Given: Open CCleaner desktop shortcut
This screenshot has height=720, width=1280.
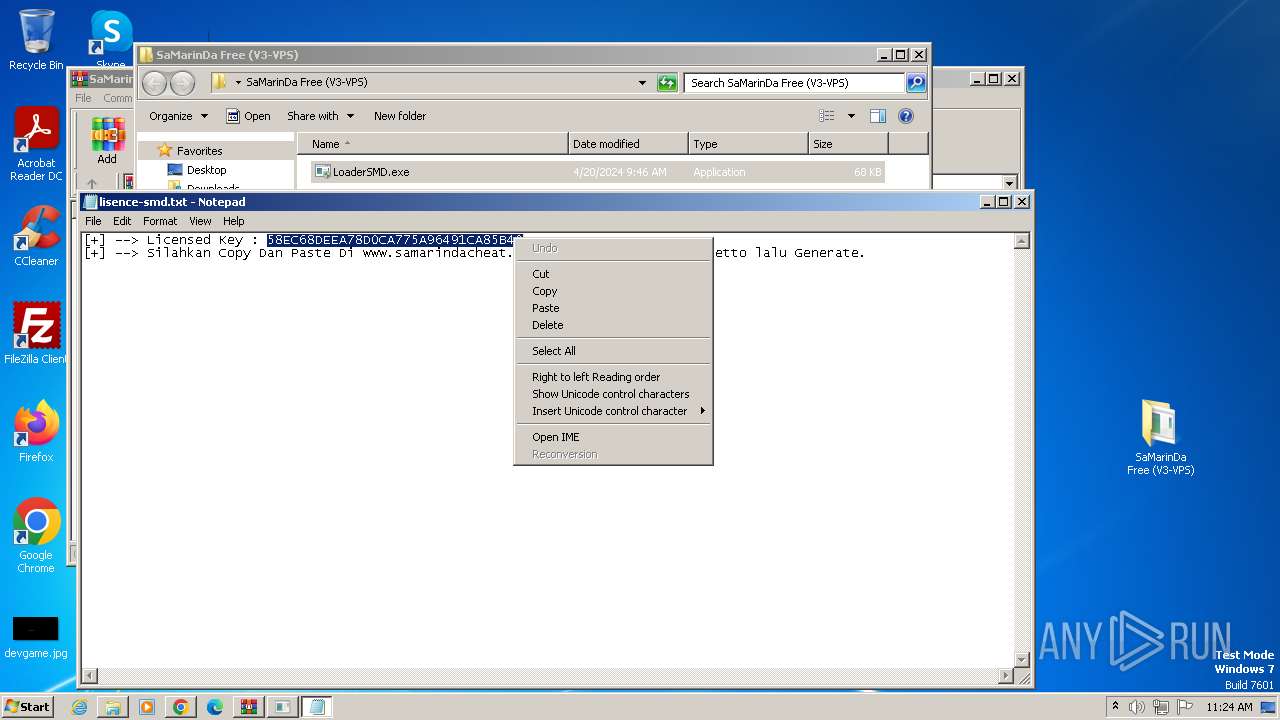Looking at the screenshot, I should [36, 236].
